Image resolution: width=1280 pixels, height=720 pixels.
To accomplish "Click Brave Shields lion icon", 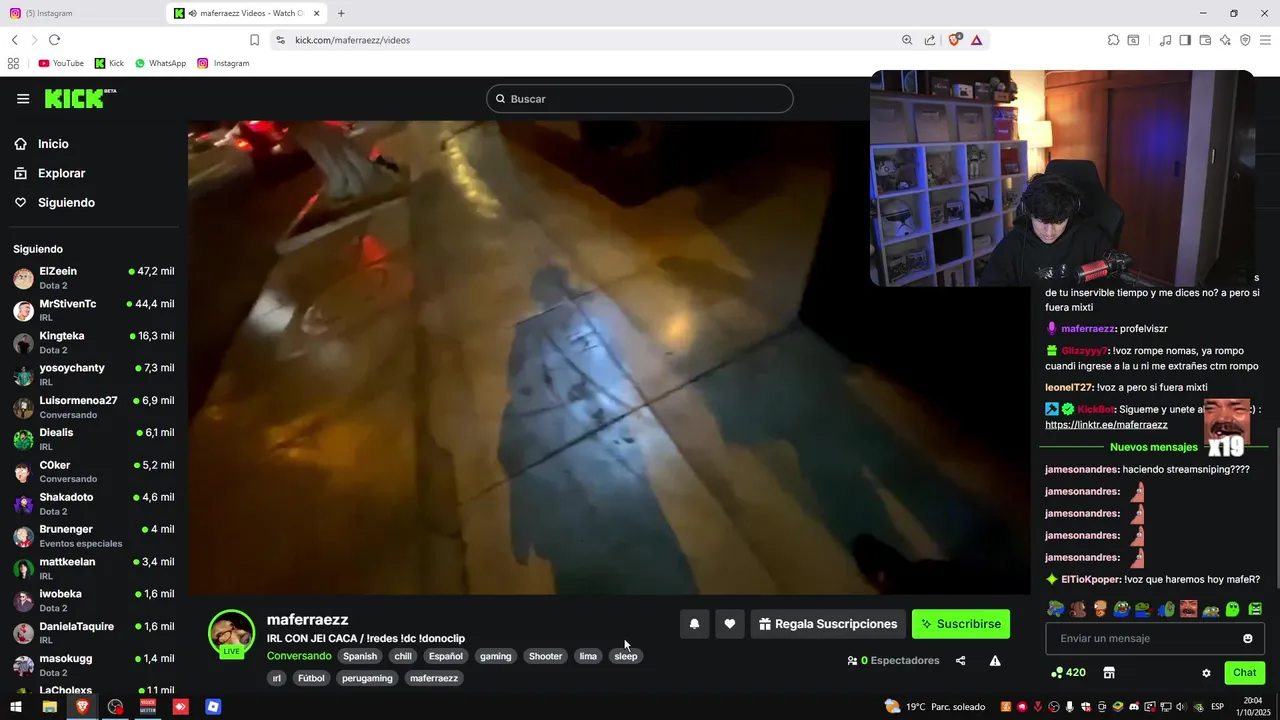I will point(954,40).
